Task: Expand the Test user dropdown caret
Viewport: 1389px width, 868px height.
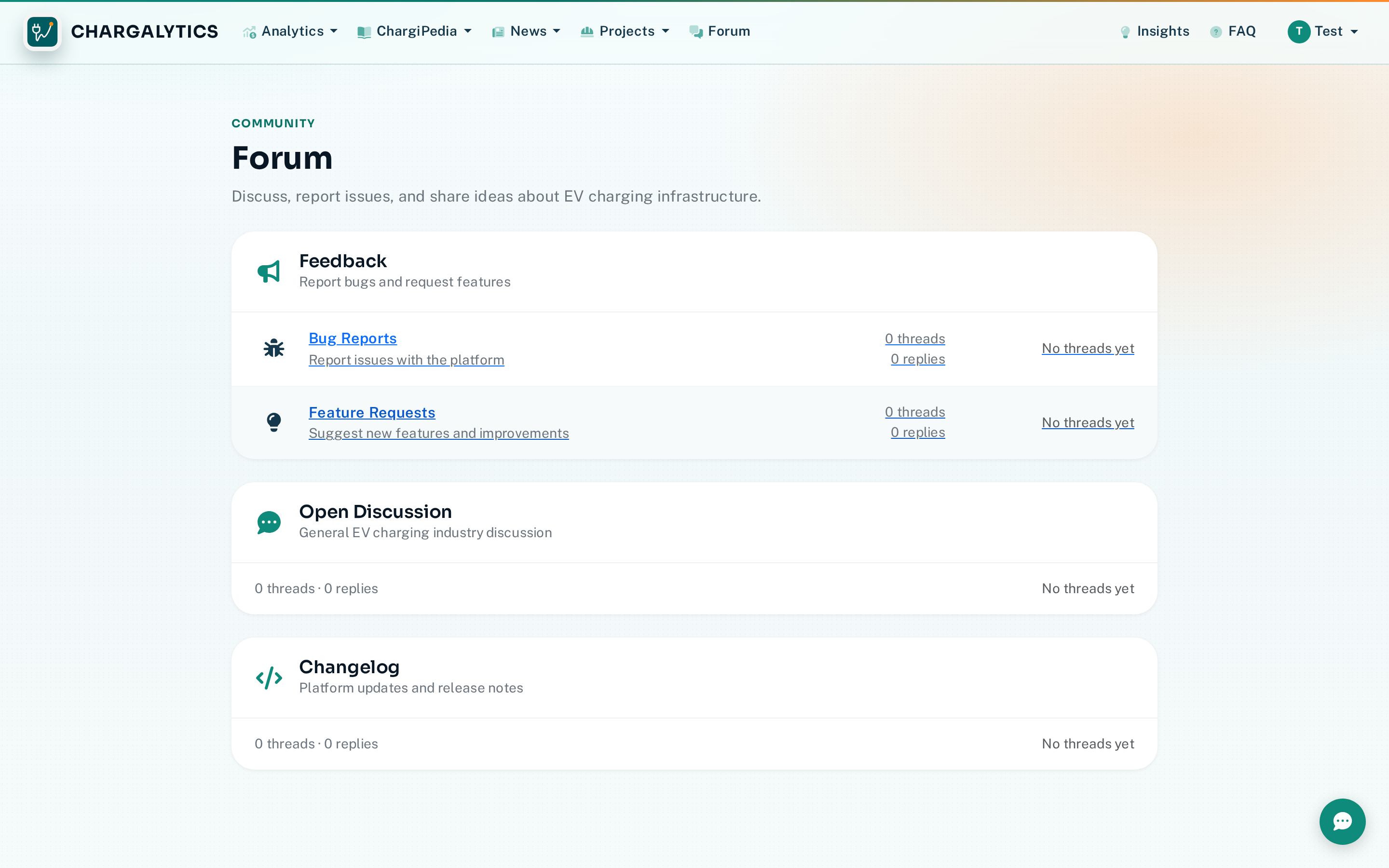Action: click(x=1355, y=32)
